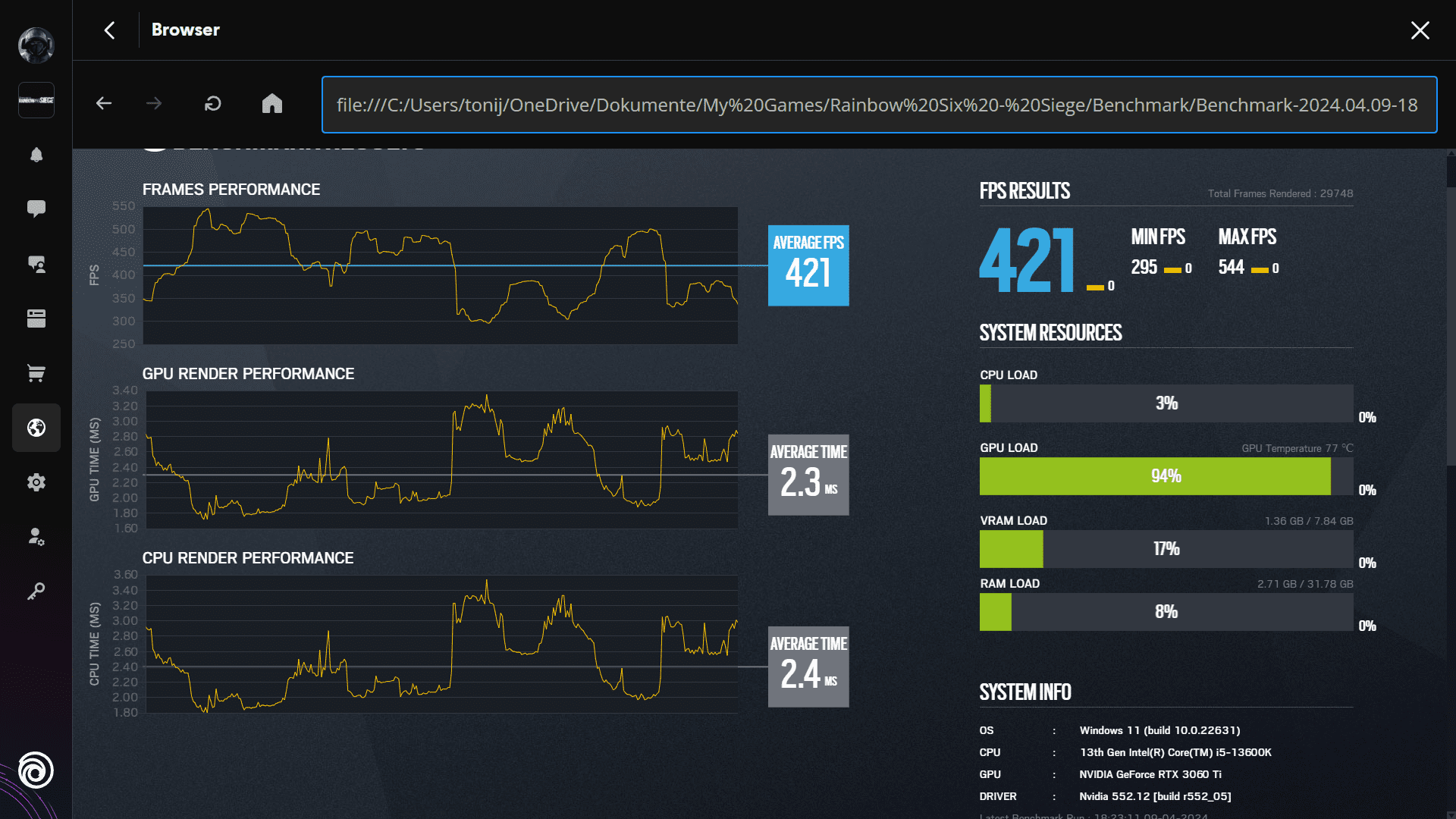The height and width of the screenshot is (819, 1456).
Task: Click the SYSTEM RESOURCES heading
Action: (1050, 333)
